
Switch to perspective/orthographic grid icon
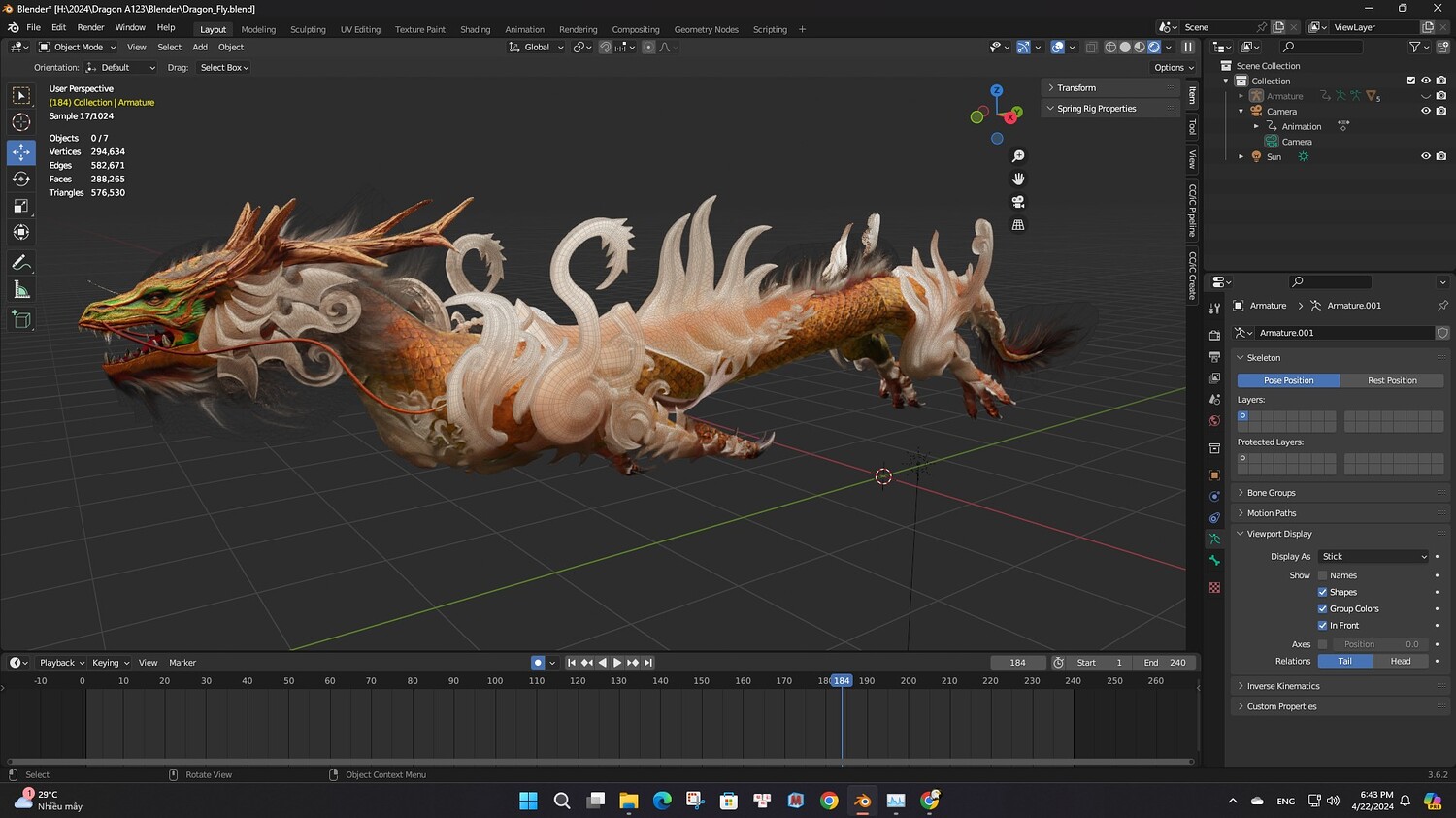1018,225
